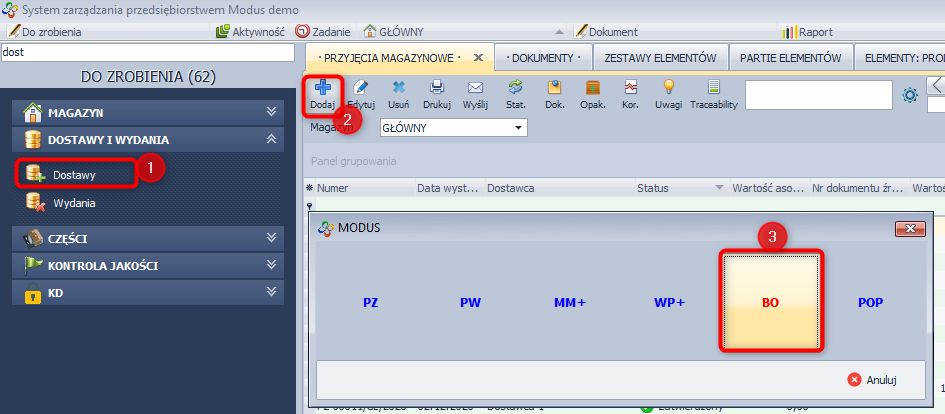Click Anuluj in the MODUS dialog
Viewport: 945px width, 414px height.
(873, 380)
